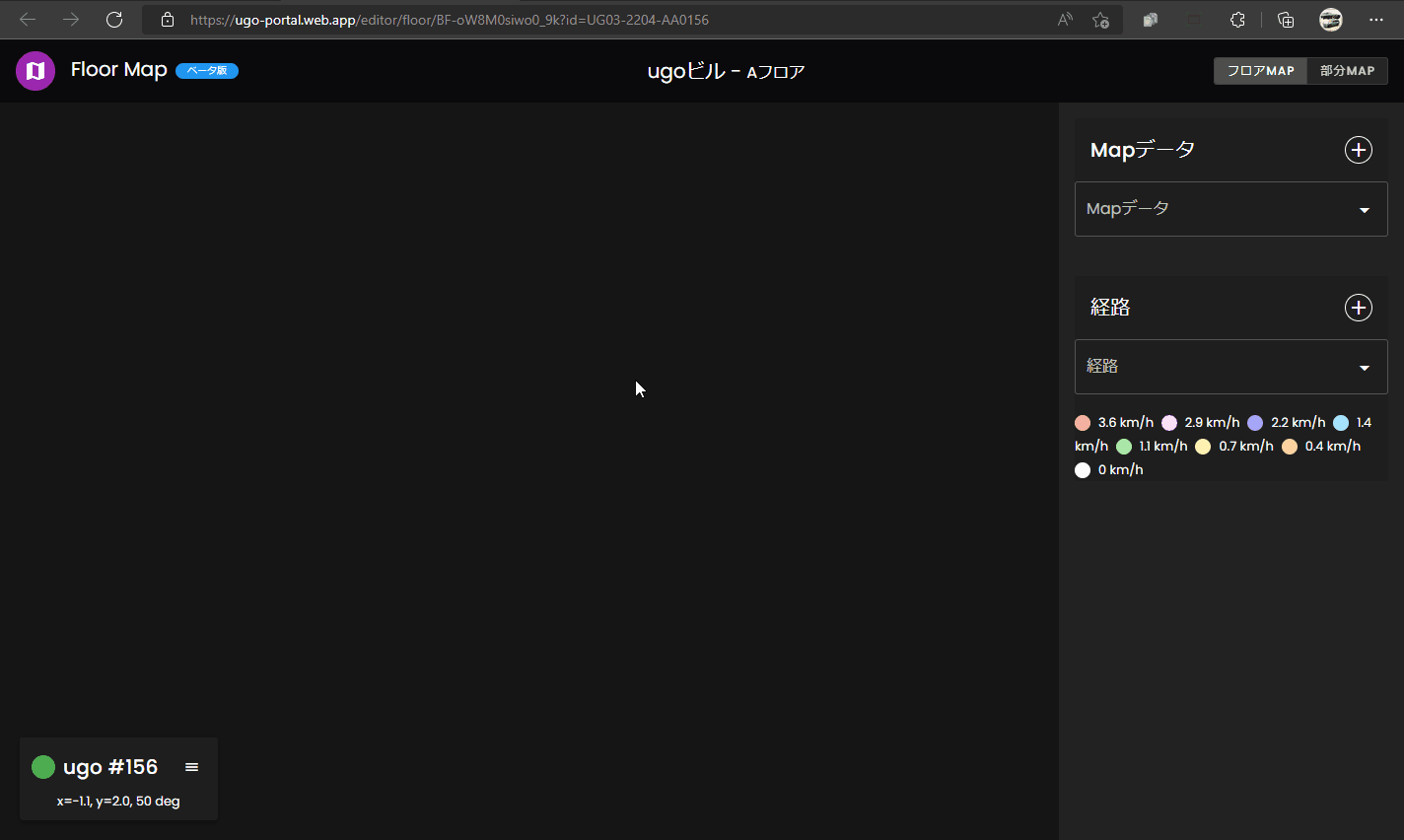The height and width of the screenshot is (840, 1404).
Task: Click the ベータ版 badge
Action: (x=206, y=70)
